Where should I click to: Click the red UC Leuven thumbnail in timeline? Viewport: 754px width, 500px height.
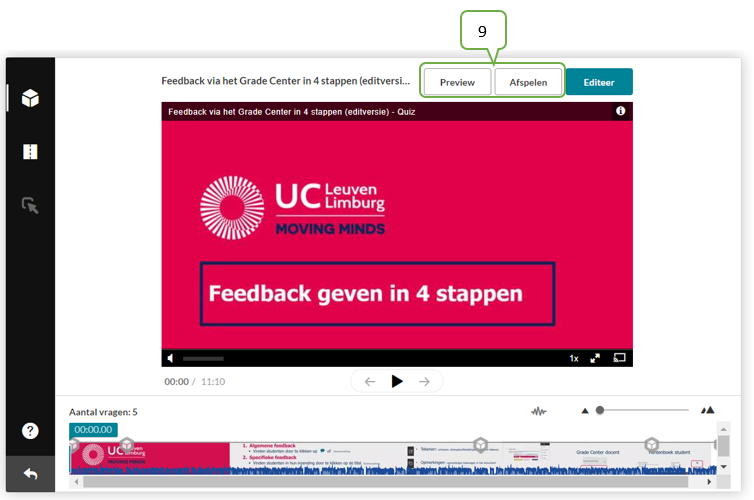point(150,457)
